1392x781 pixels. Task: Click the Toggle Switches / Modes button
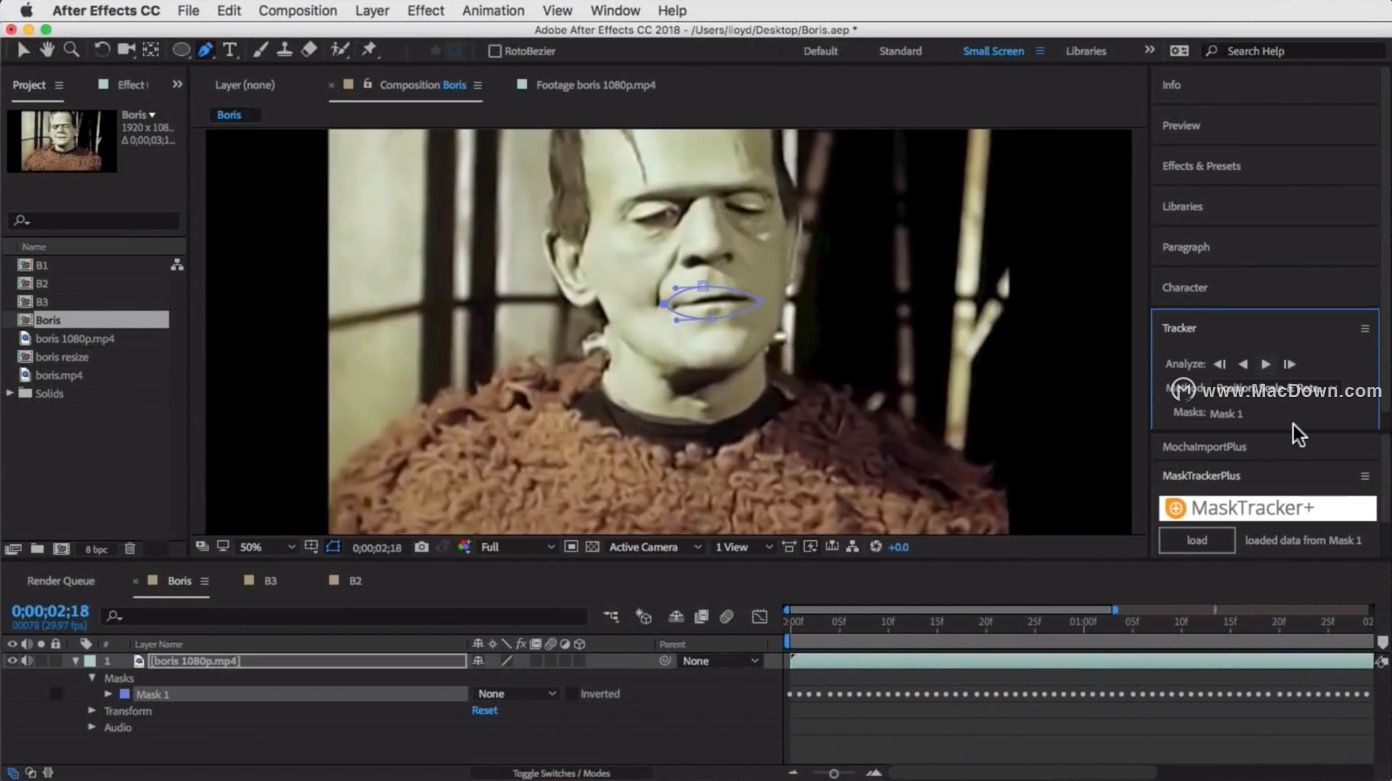click(561, 773)
